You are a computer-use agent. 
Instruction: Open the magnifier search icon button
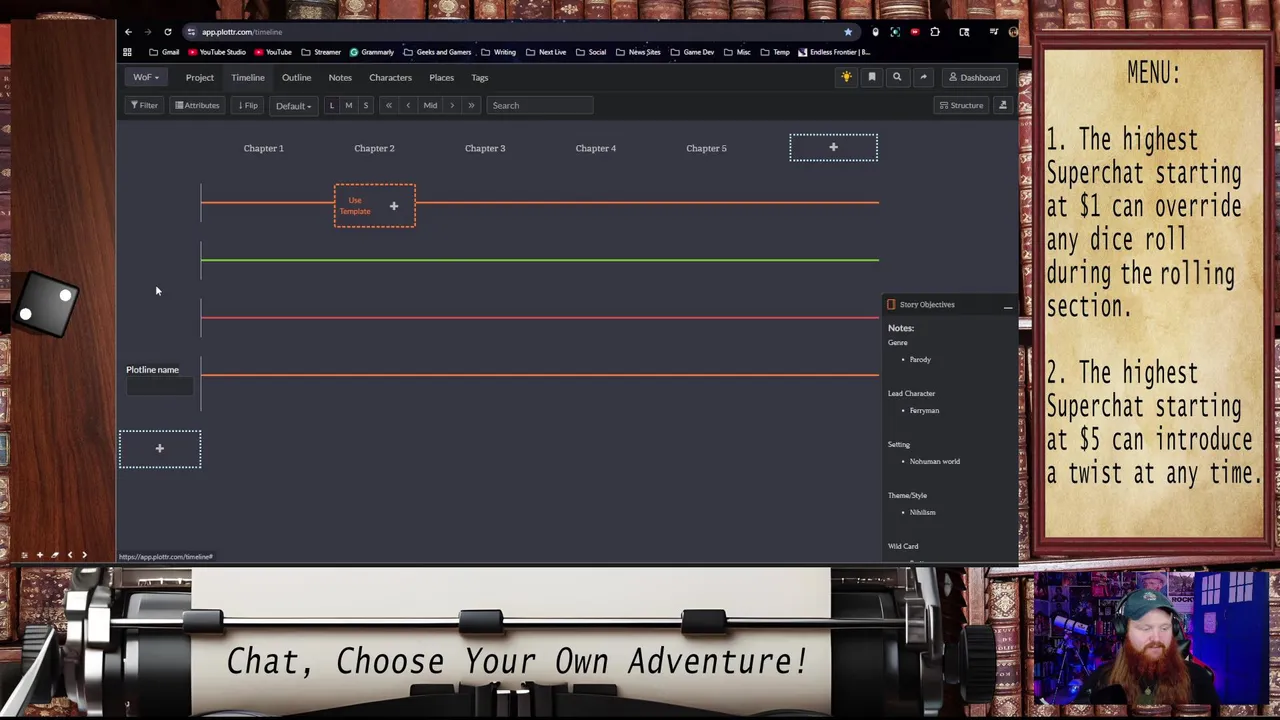tap(897, 77)
